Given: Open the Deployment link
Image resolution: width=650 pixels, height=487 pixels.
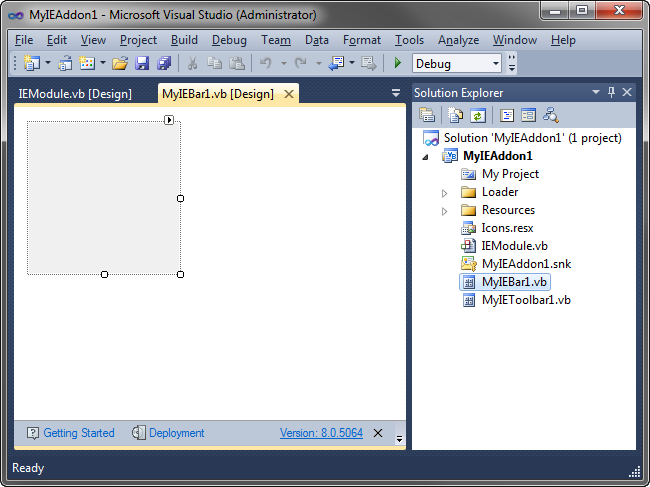Looking at the screenshot, I should [177, 433].
